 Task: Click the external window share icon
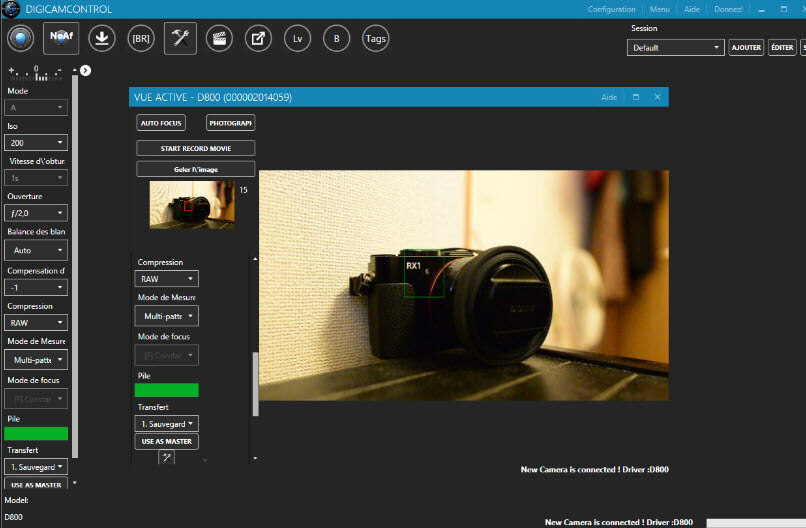coord(258,38)
